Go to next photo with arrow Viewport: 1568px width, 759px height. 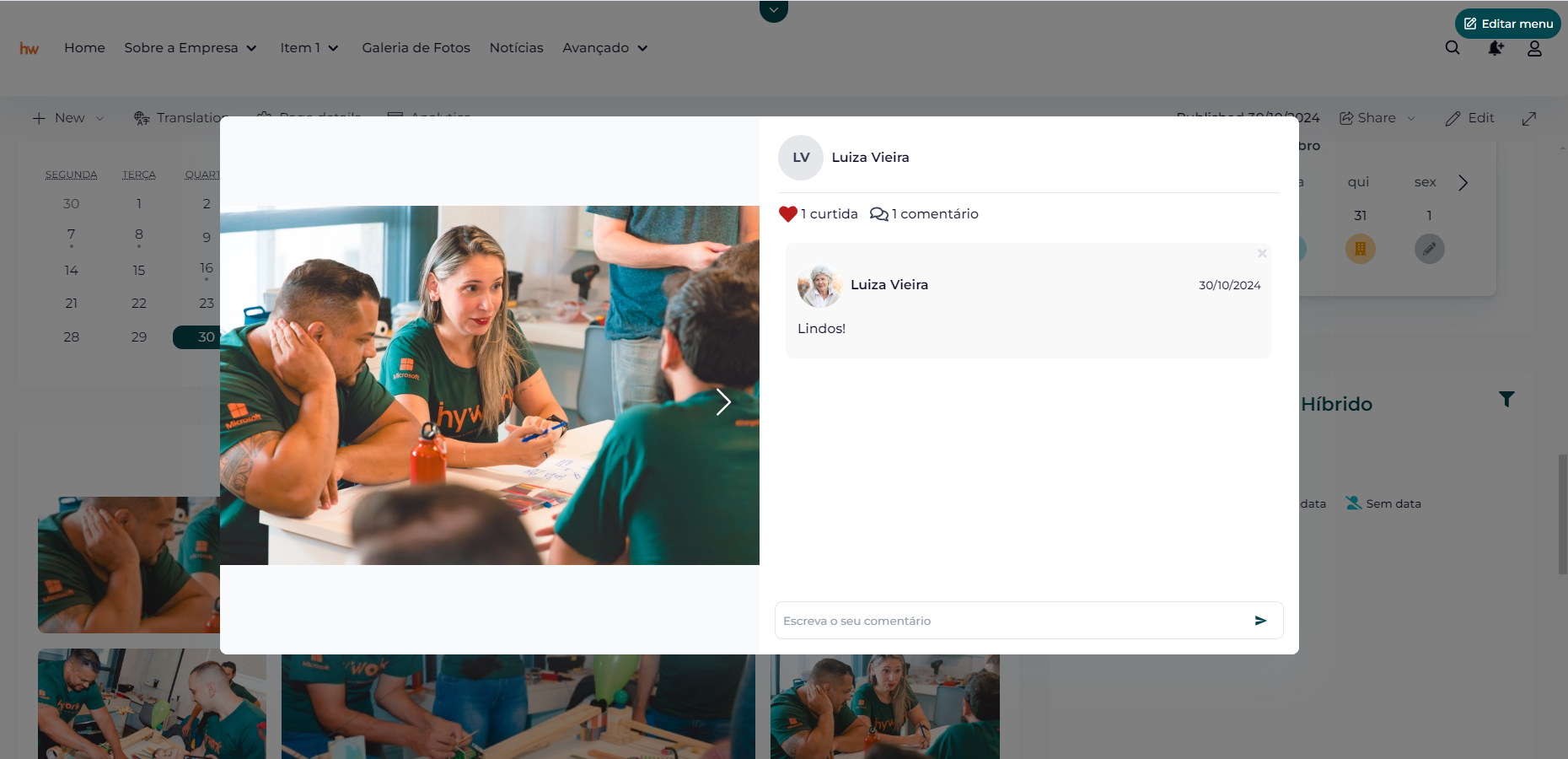[722, 402]
